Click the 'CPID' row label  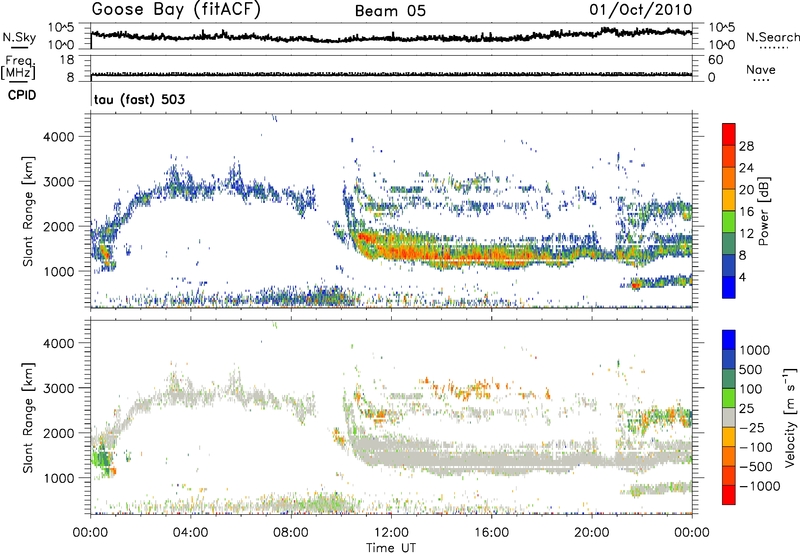[x=22, y=95]
